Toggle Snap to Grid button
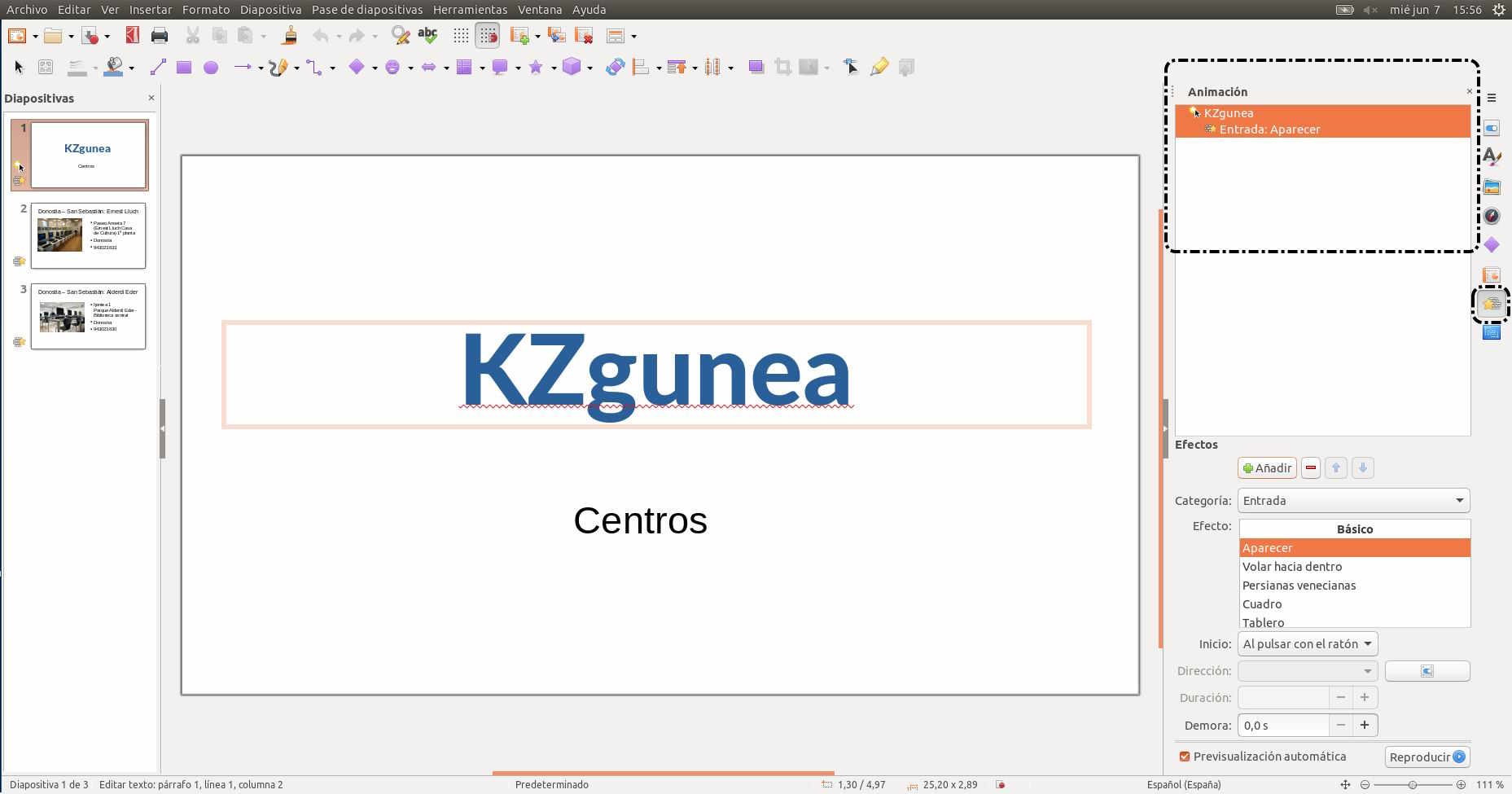Image resolution: width=1512 pixels, height=794 pixels. (x=487, y=35)
